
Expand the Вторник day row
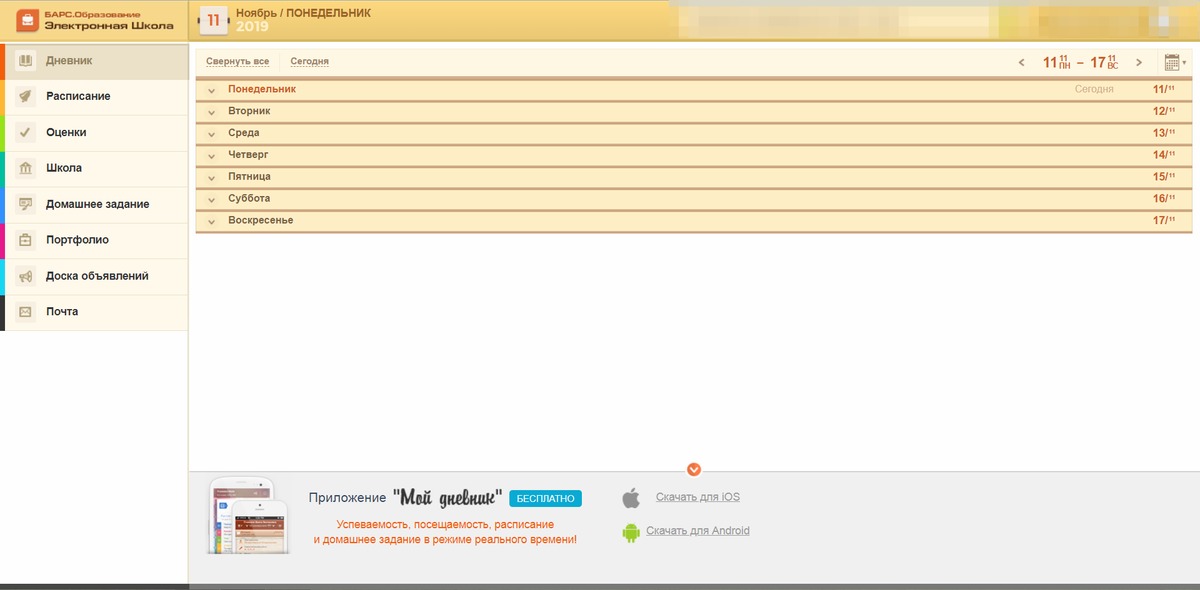[x=694, y=111]
